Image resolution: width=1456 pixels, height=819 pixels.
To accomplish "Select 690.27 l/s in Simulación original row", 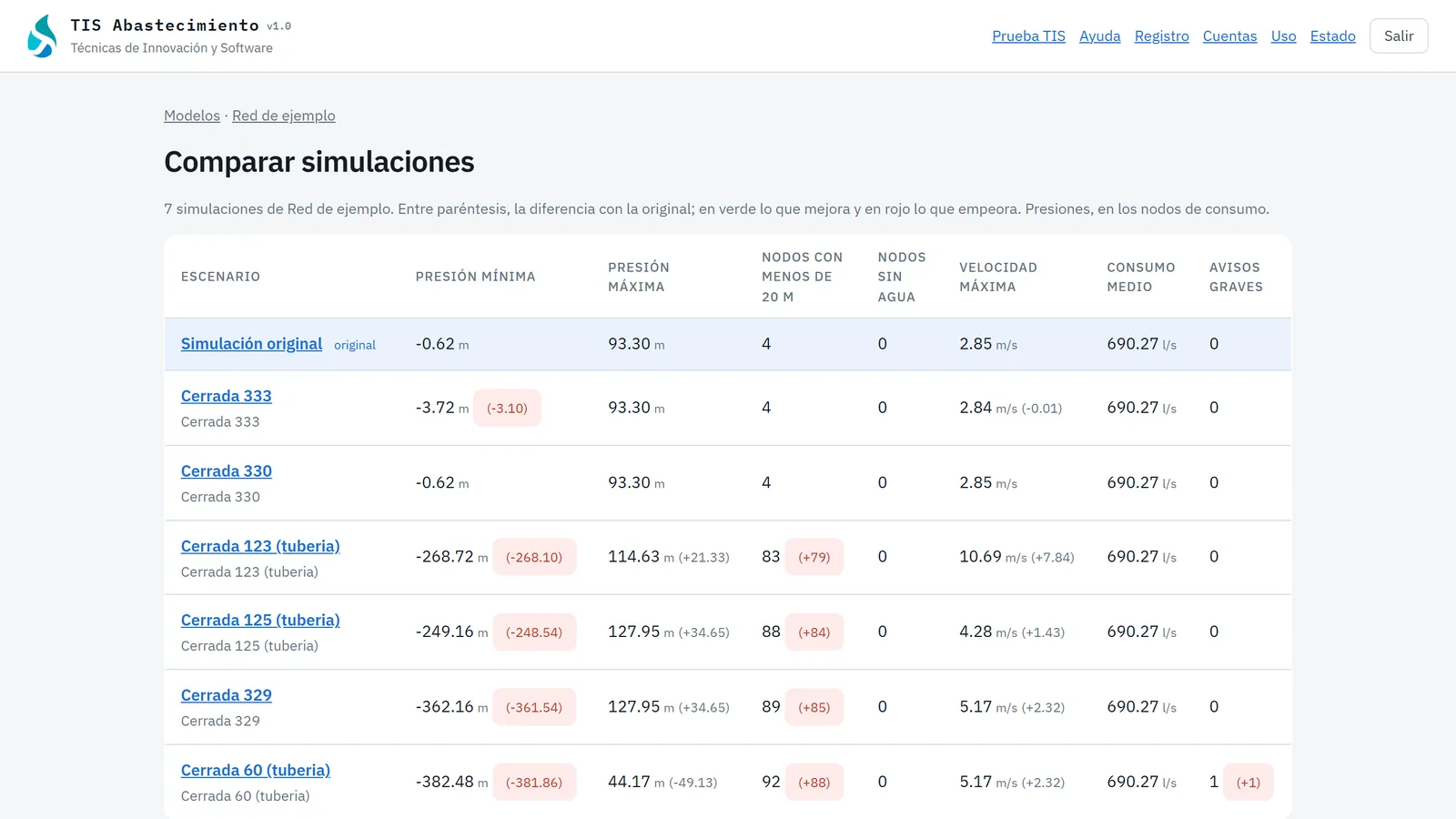I will 1141,344.
